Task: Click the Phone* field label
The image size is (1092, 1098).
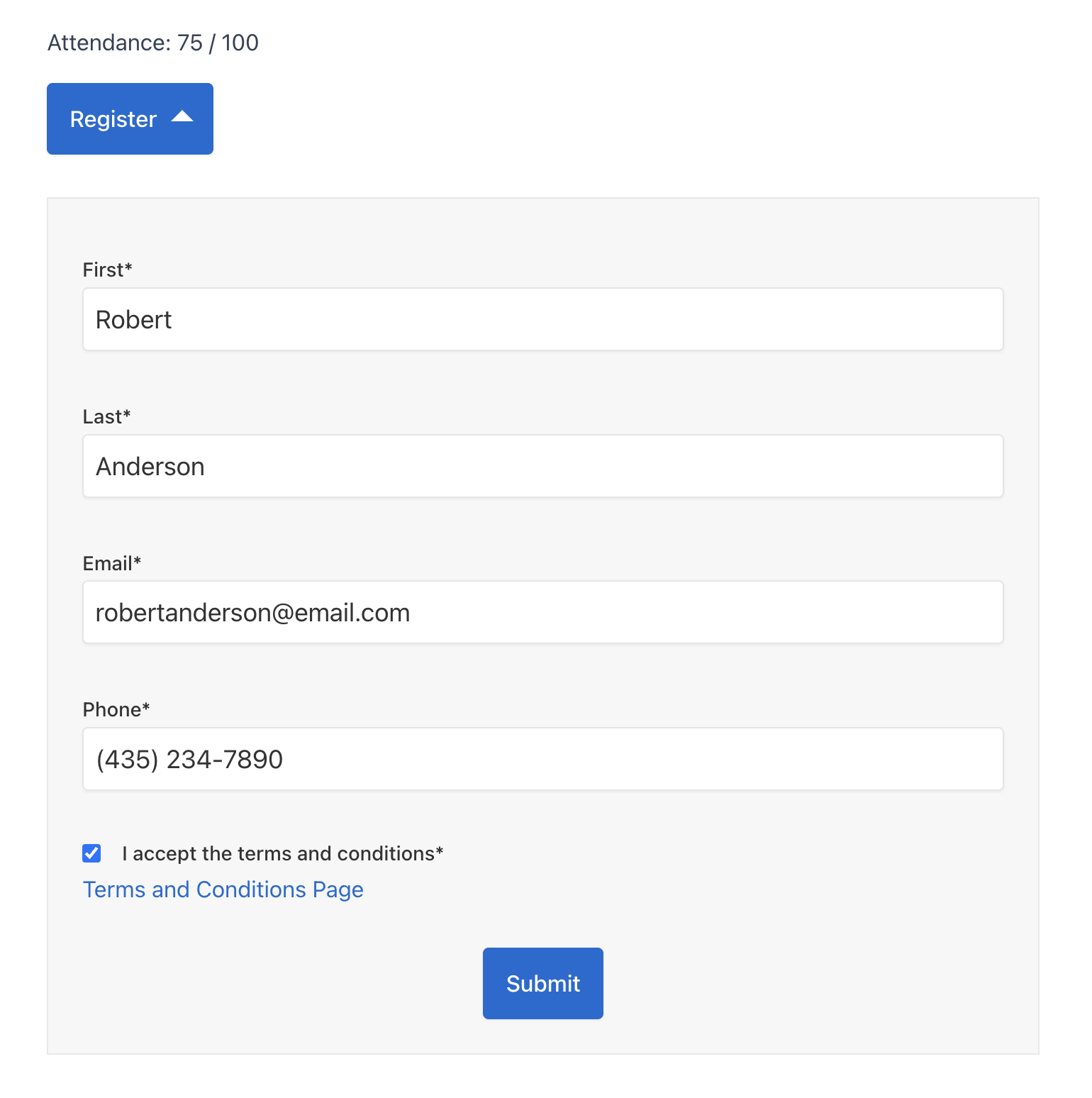Action: pyautogui.click(x=116, y=709)
